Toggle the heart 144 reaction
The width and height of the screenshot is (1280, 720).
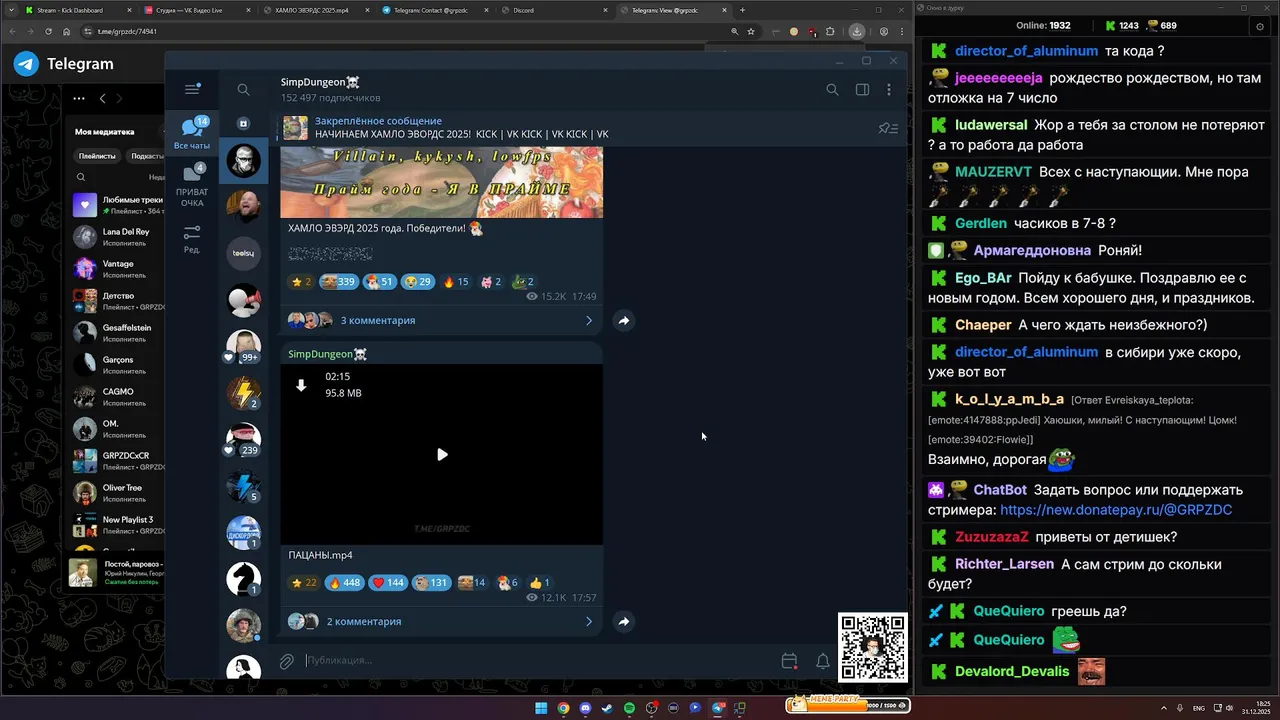coord(388,582)
